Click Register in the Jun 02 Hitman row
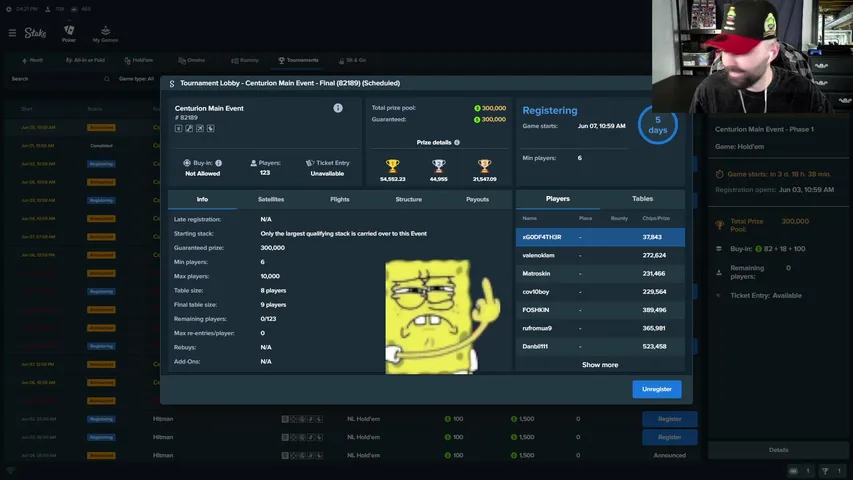This screenshot has width=853, height=480. pyautogui.click(x=670, y=419)
